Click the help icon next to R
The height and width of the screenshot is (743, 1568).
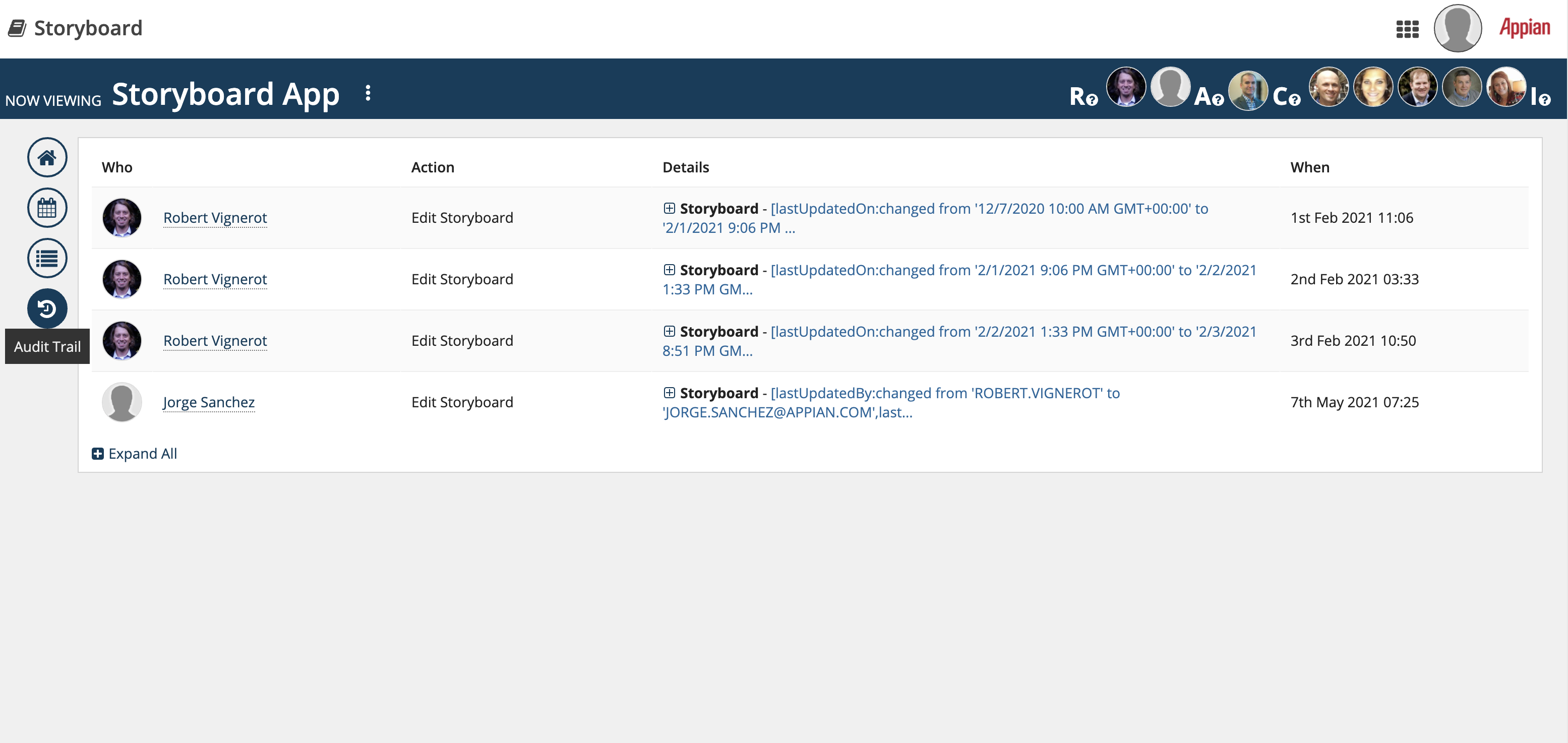tap(1092, 100)
